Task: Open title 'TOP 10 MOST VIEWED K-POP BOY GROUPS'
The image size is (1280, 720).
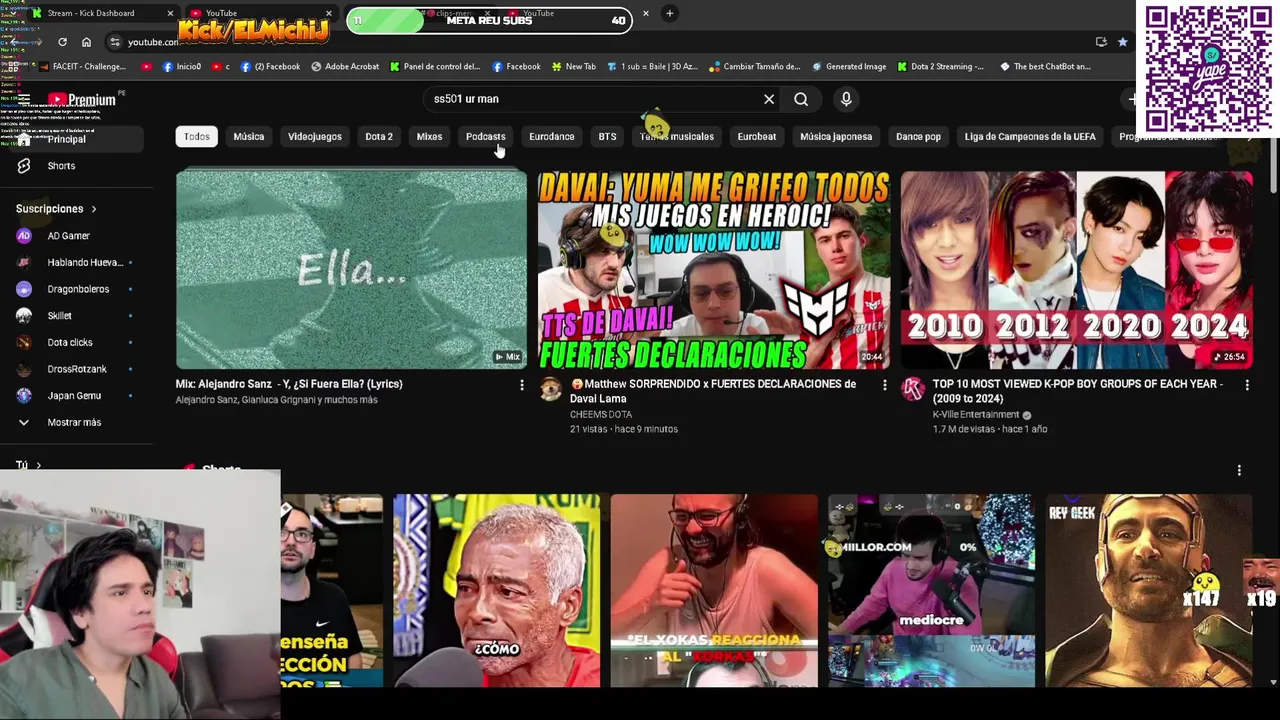Action: click(1078, 391)
